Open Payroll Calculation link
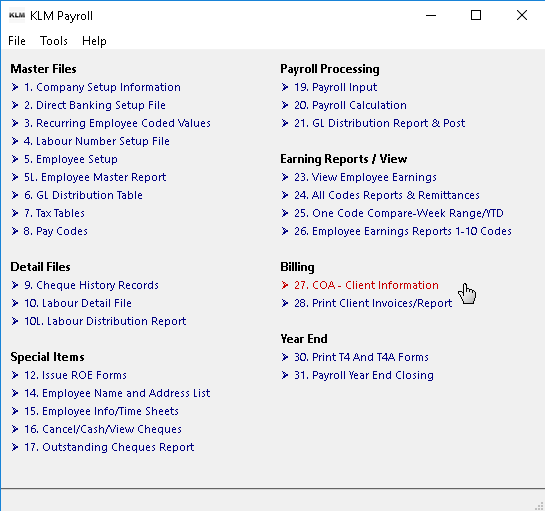545x511 pixels. pos(350,105)
